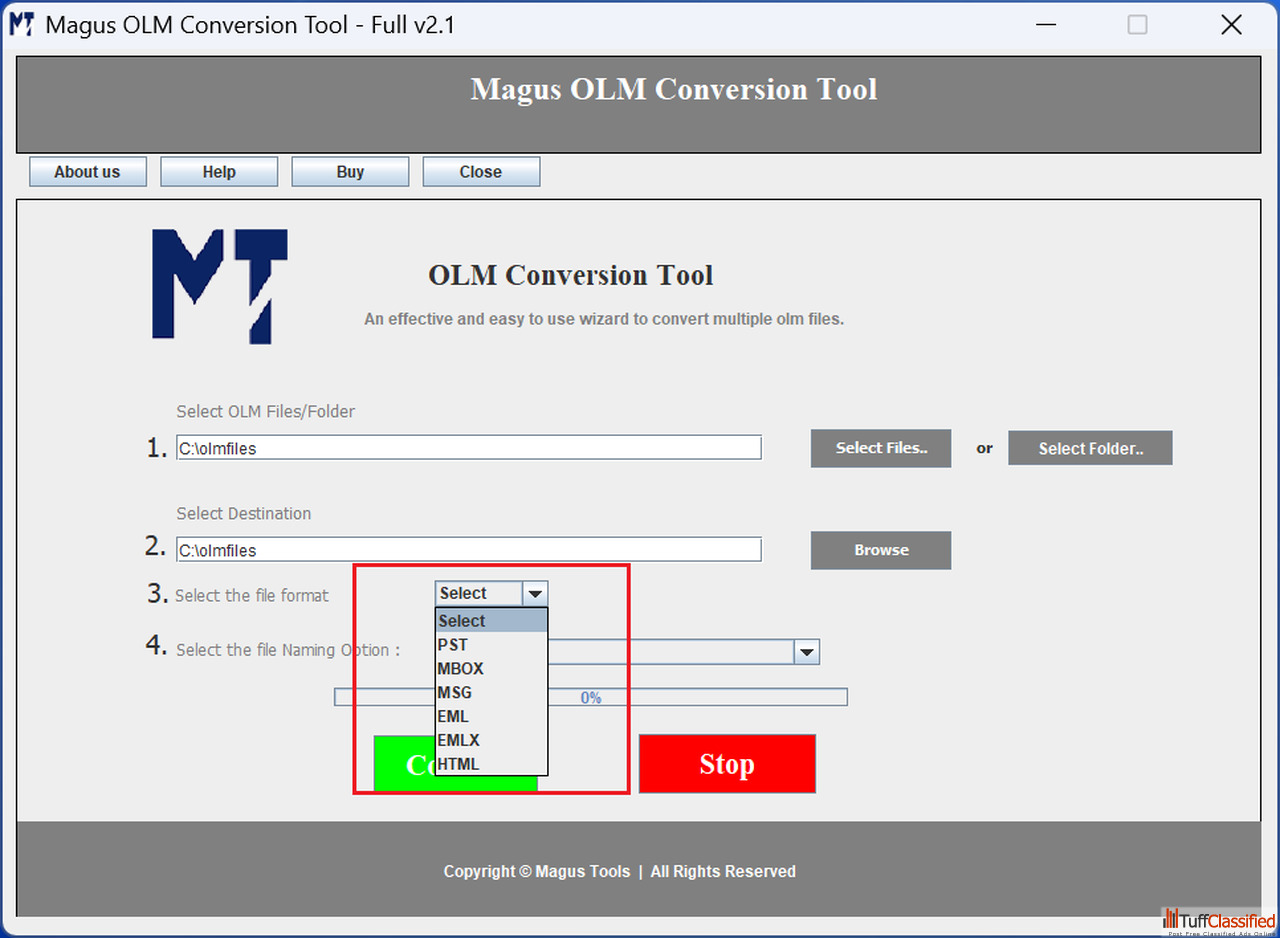Open the Help button
The image size is (1280, 939).
219,172
